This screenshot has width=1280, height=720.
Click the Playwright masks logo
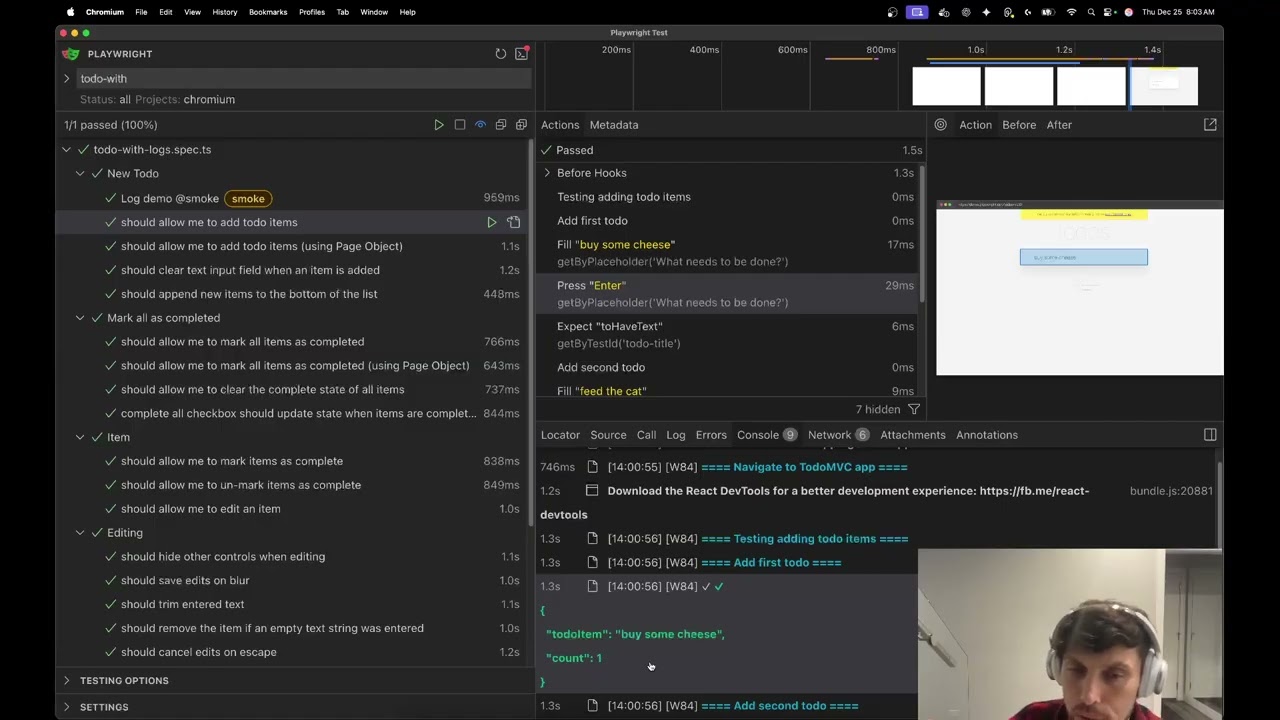click(70, 54)
